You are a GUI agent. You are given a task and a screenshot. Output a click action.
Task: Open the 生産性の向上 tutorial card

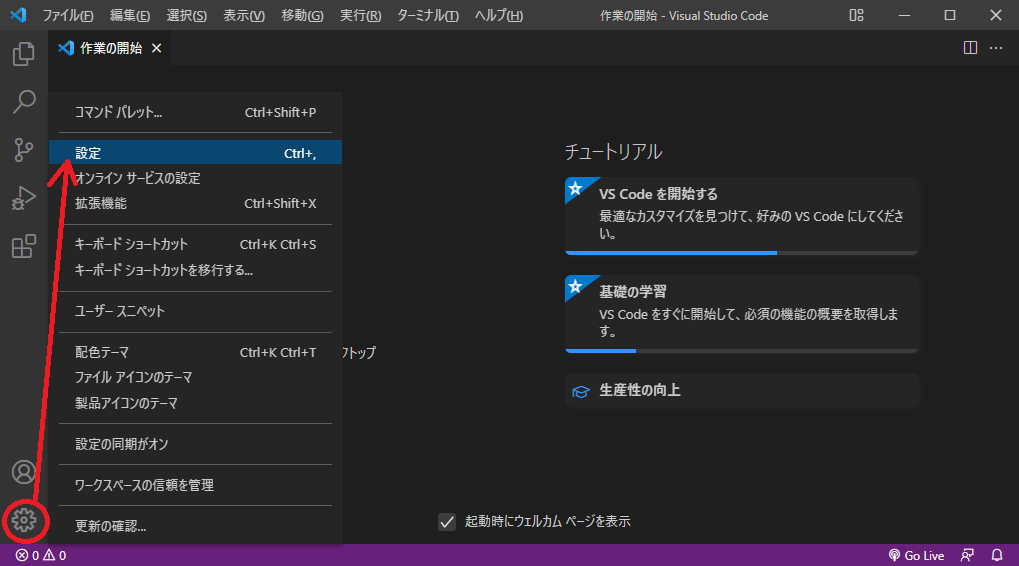pyautogui.click(x=742, y=390)
